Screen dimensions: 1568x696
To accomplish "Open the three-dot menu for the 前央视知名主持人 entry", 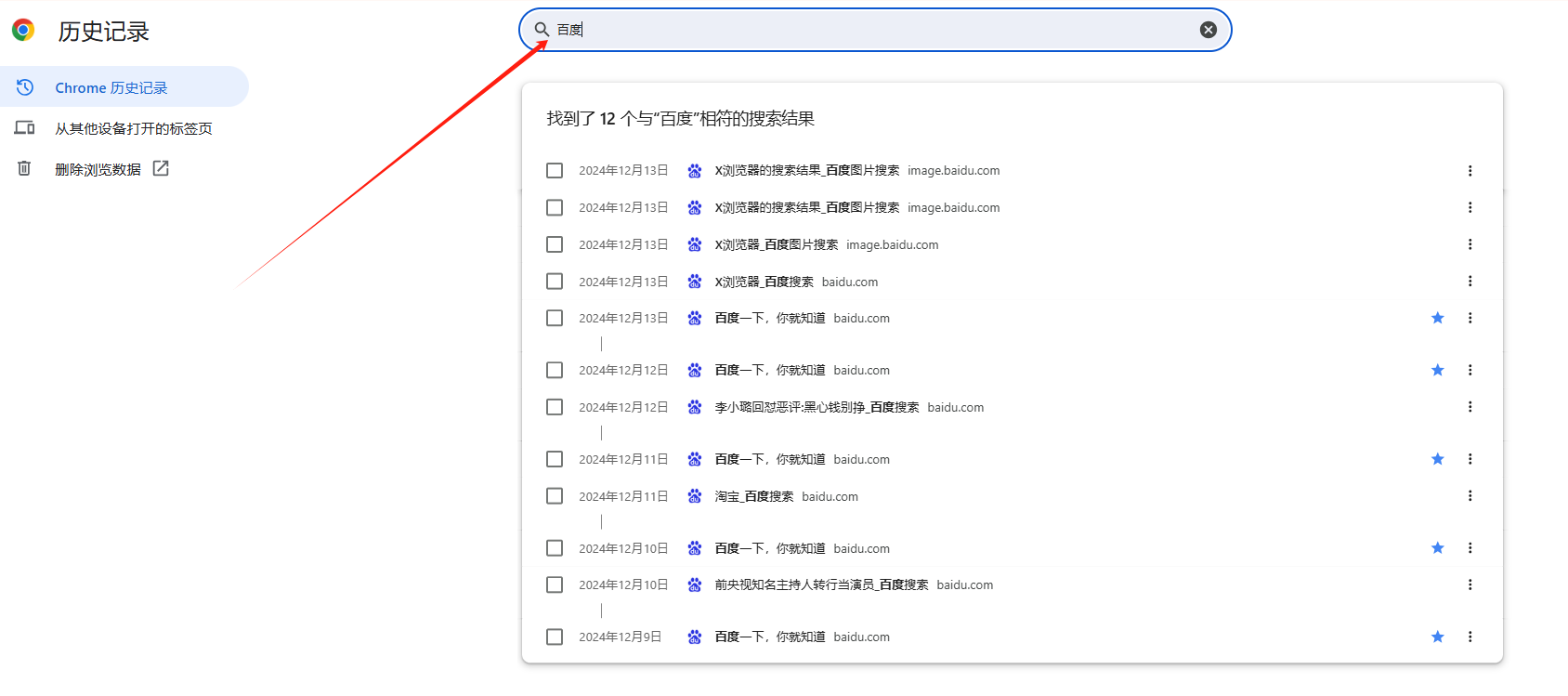I will click(x=1470, y=584).
